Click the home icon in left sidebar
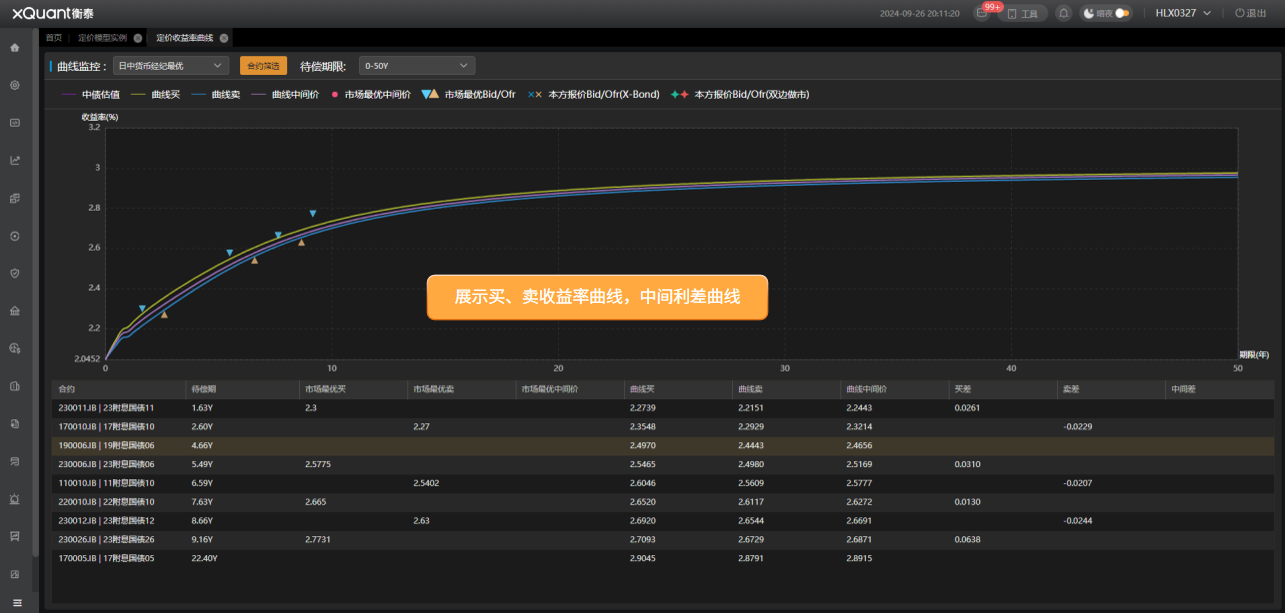The width and height of the screenshot is (1285, 613). click(x=14, y=47)
